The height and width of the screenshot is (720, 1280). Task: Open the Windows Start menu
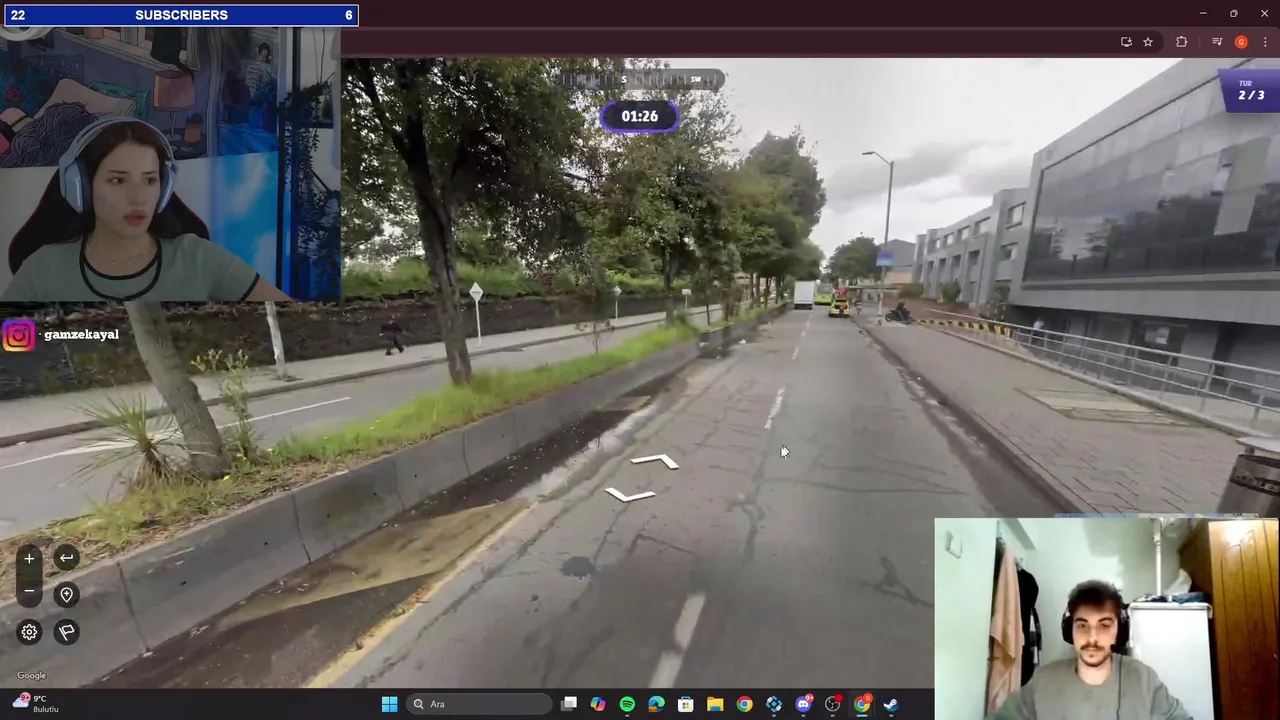389,704
